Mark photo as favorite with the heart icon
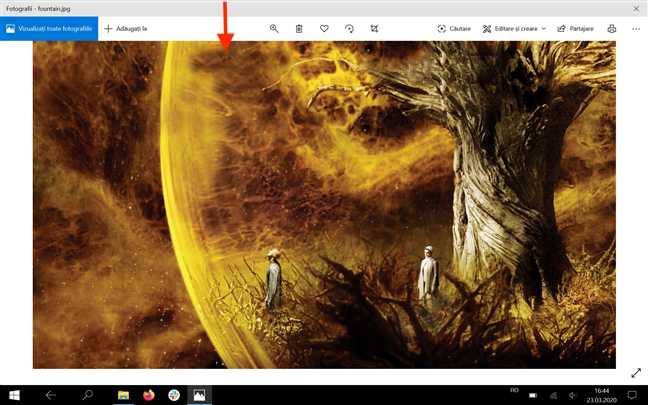Image resolution: width=648 pixels, height=405 pixels. 324,29
